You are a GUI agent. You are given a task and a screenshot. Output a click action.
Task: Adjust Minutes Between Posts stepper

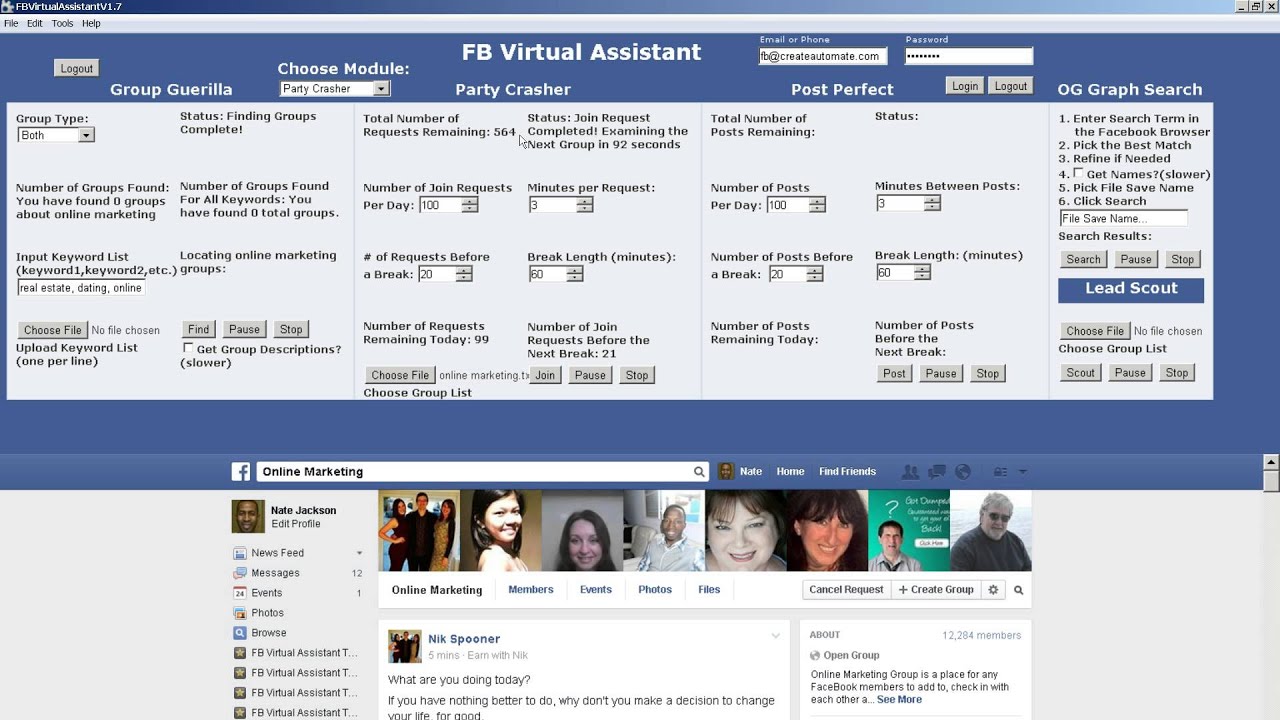(x=932, y=203)
